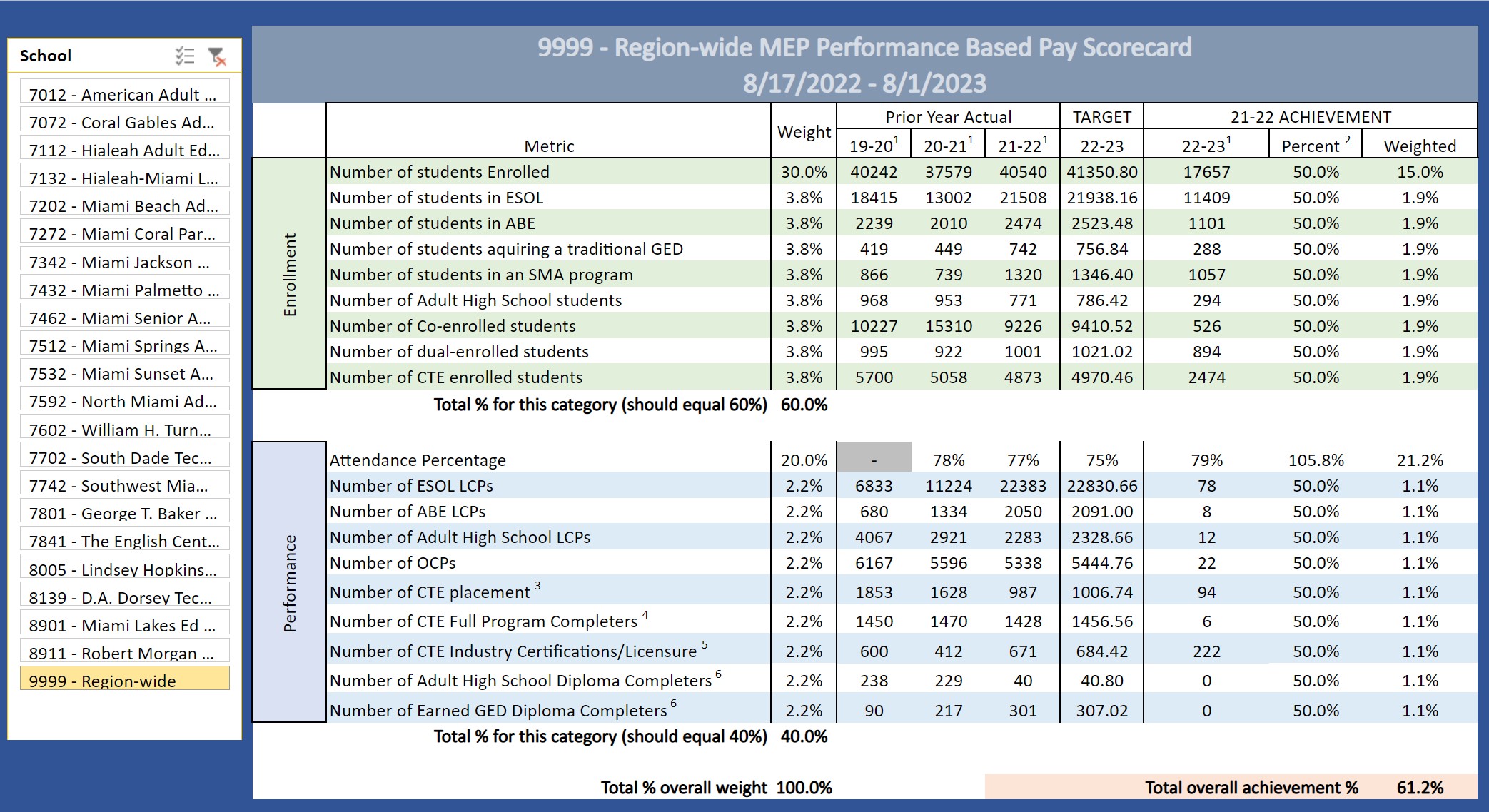Click the 61.2% overall achievement value
The height and width of the screenshot is (812, 1489).
tap(1420, 788)
